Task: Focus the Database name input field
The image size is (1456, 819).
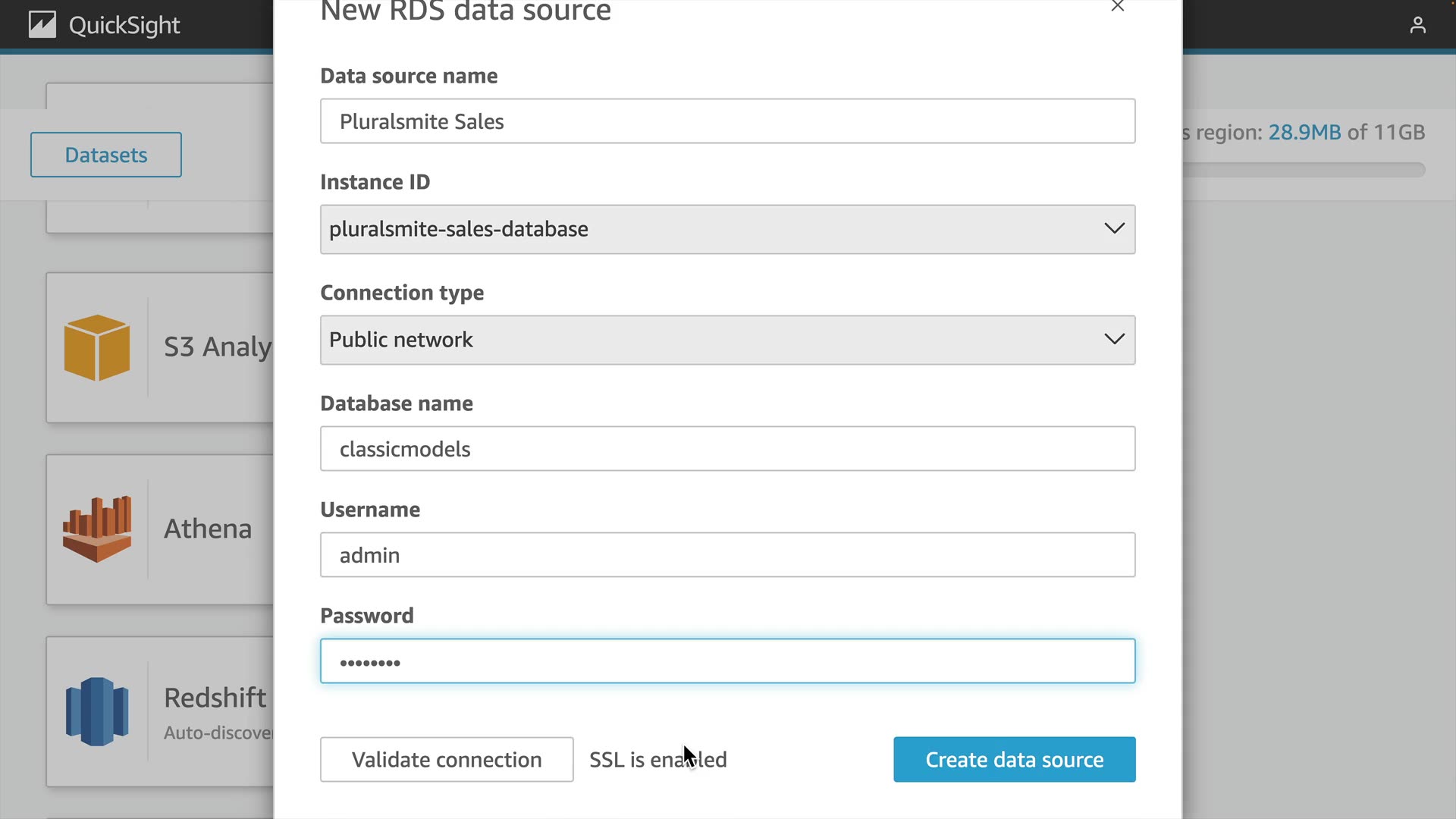Action: (726, 449)
